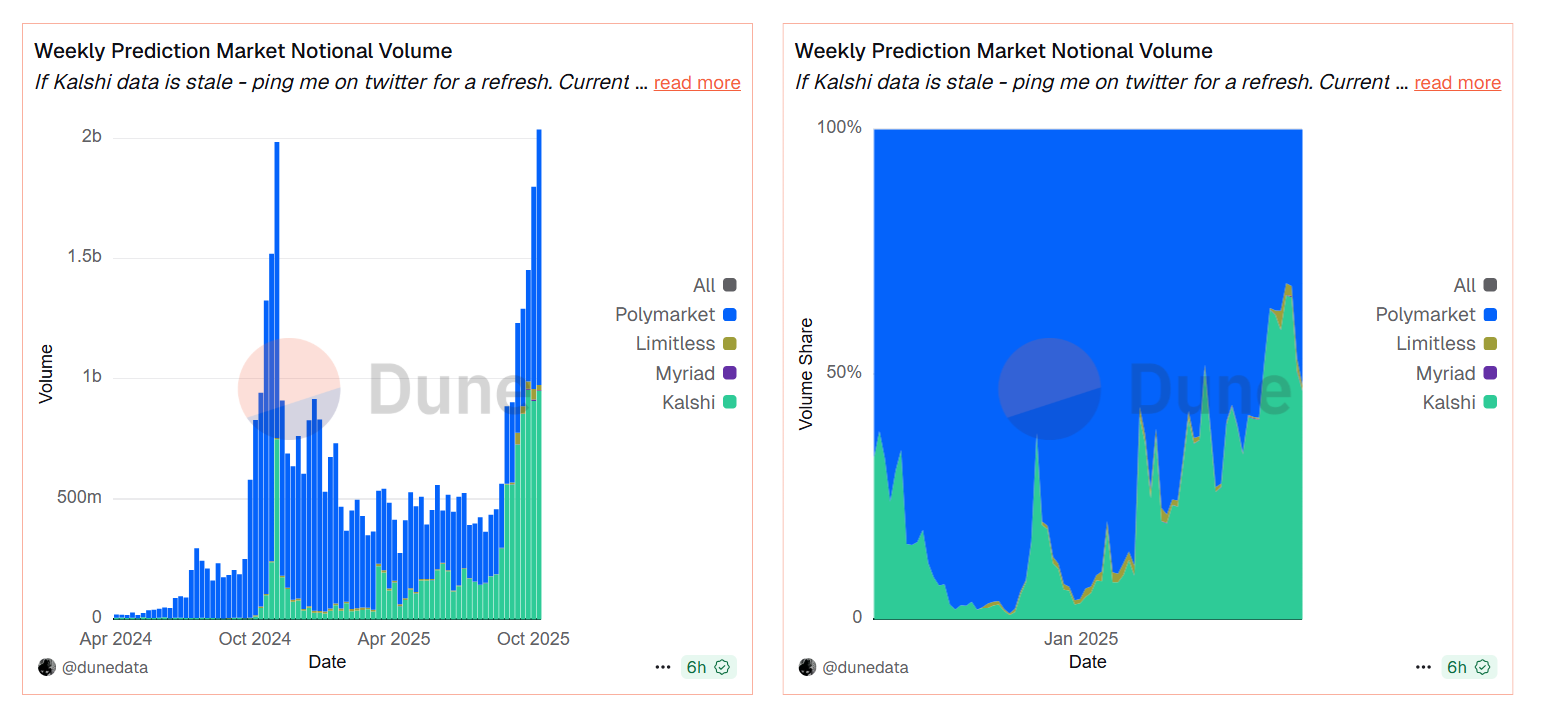1543x707 pixels.
Task: Click the 6h refresh badge on left chart
Action: coord(709,667)
